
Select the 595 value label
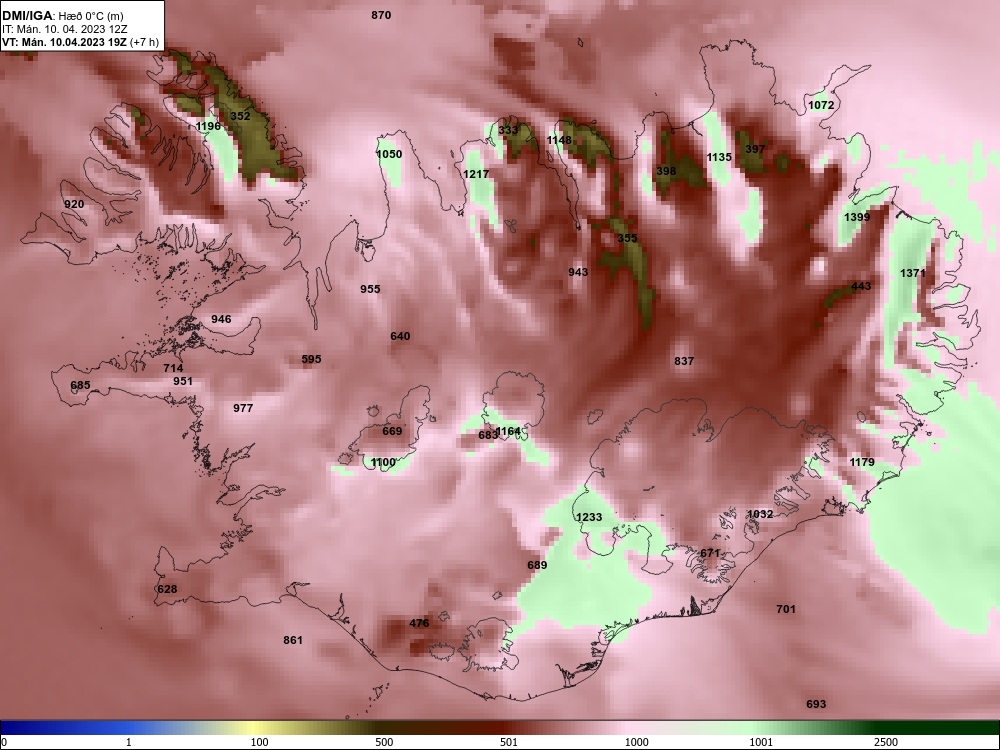pyautogui.click(x=311, y=359)
